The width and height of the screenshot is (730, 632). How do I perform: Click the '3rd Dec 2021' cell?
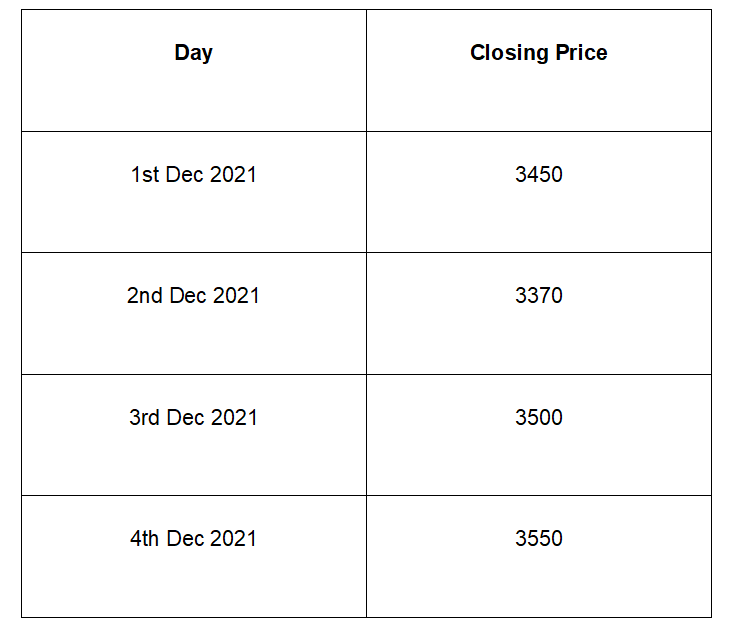pyautogui.click(x=193, y=417)
